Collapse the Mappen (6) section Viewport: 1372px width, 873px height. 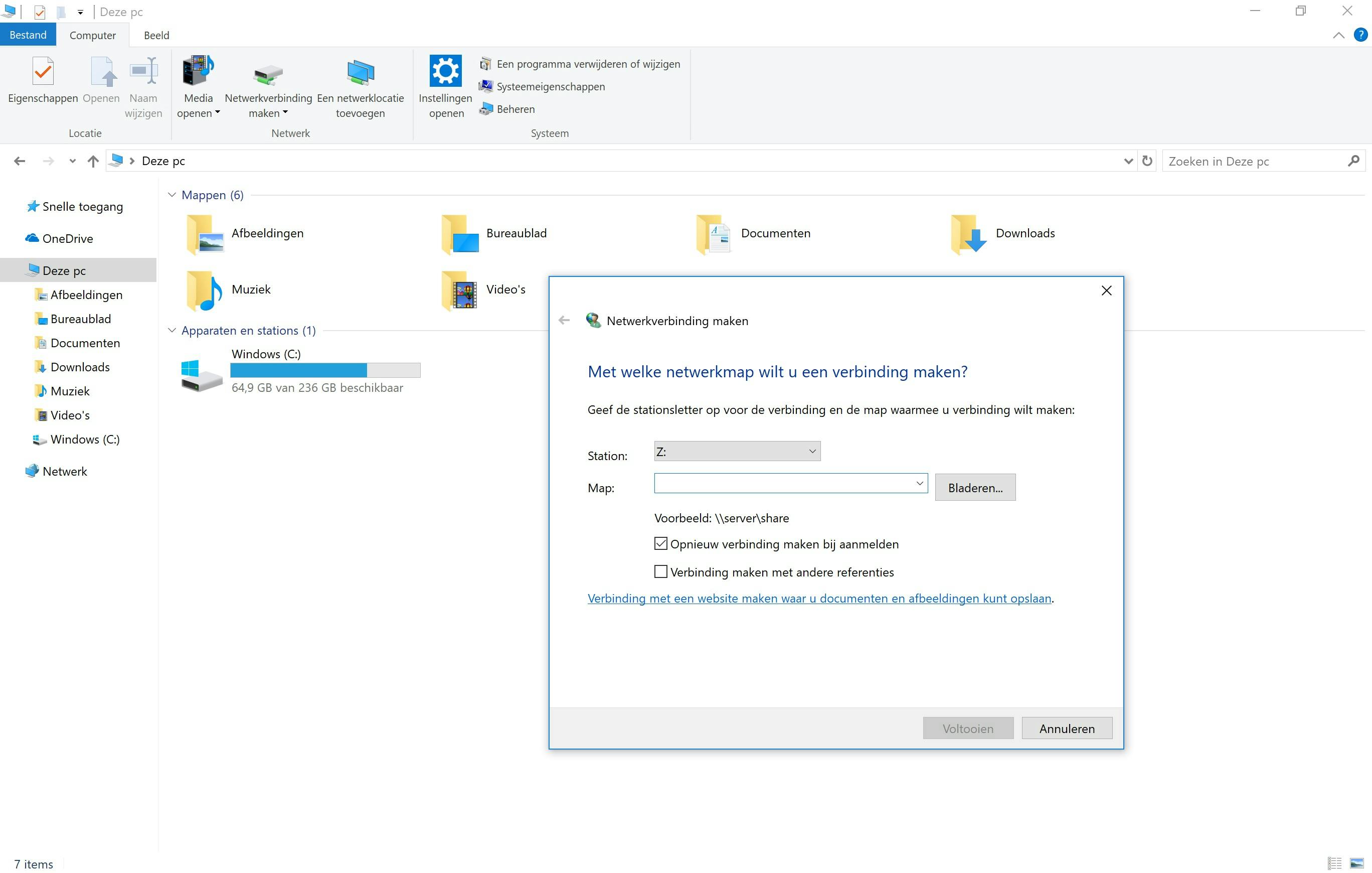[x=171, y=195]
